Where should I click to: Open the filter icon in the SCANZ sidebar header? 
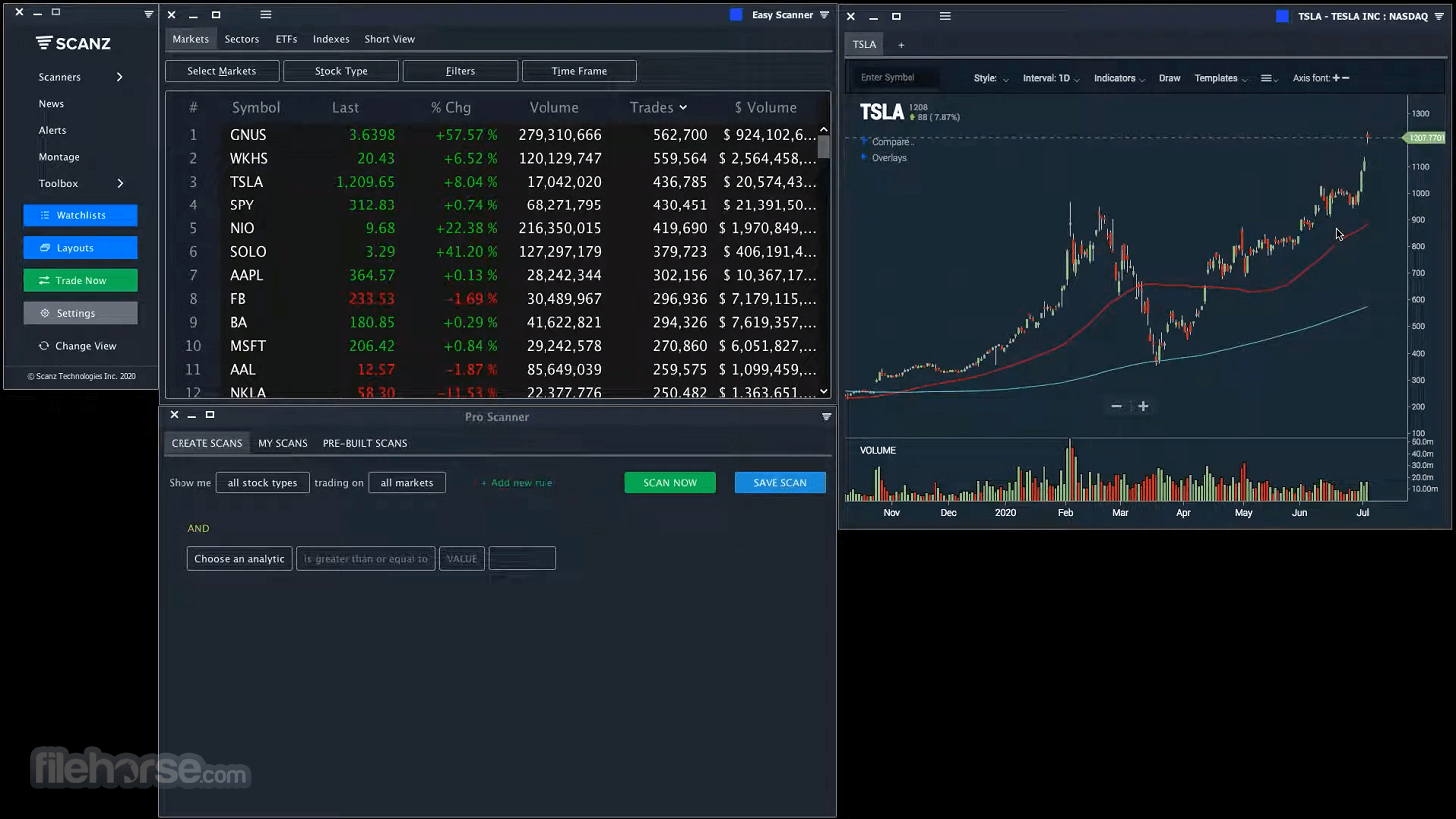[148, 14]
